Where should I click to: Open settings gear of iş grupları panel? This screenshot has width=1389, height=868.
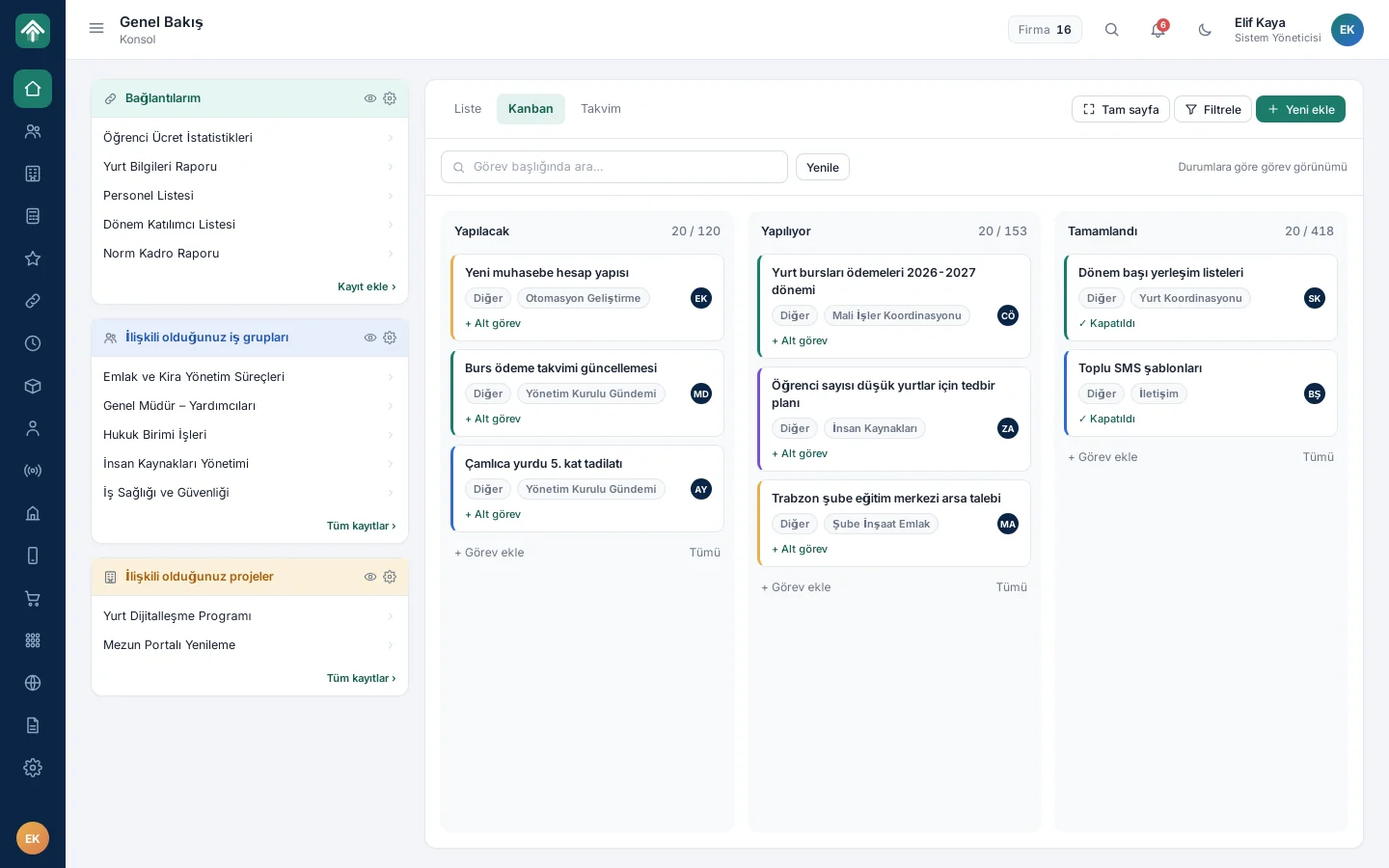390,338
